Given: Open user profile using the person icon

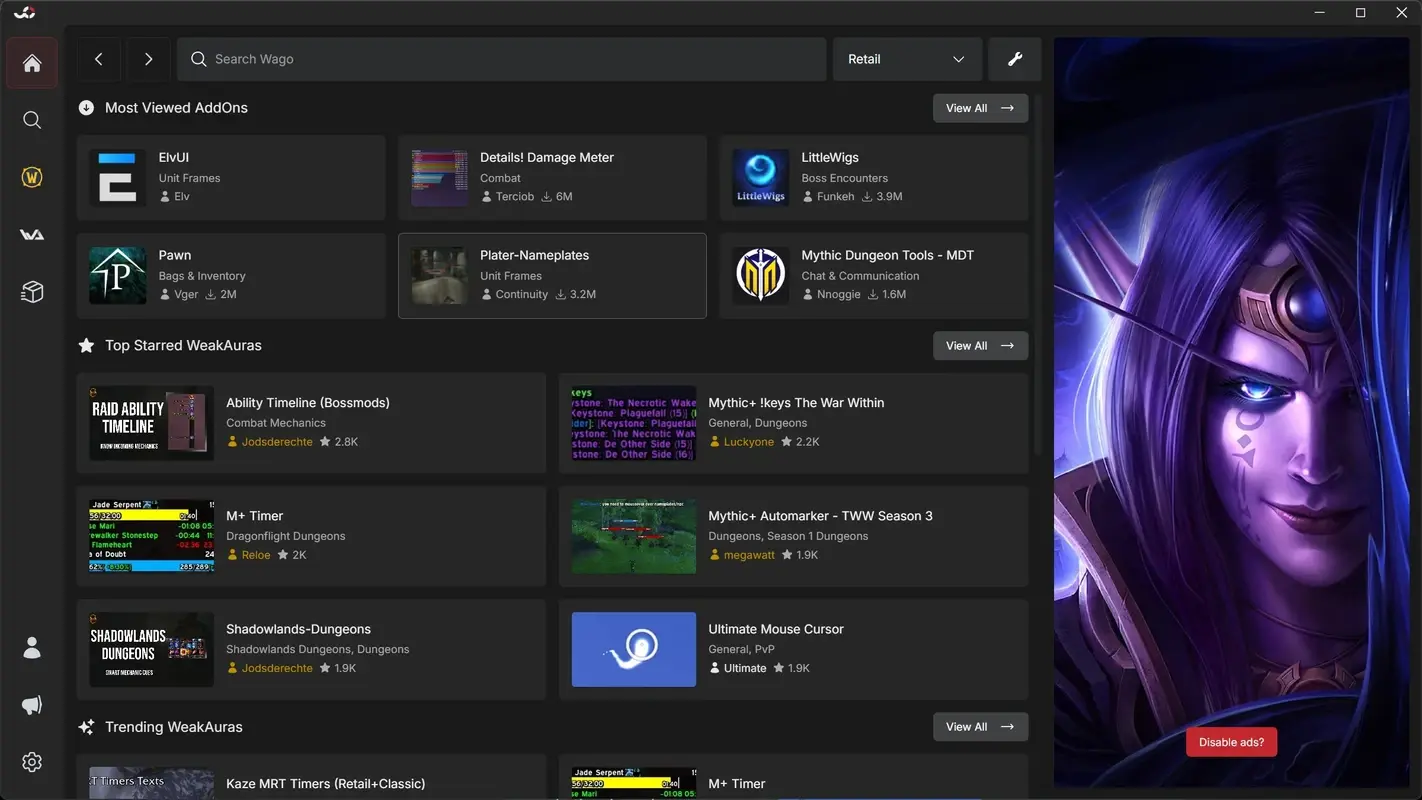Looking at the screenshot, I should coord(31,647).
